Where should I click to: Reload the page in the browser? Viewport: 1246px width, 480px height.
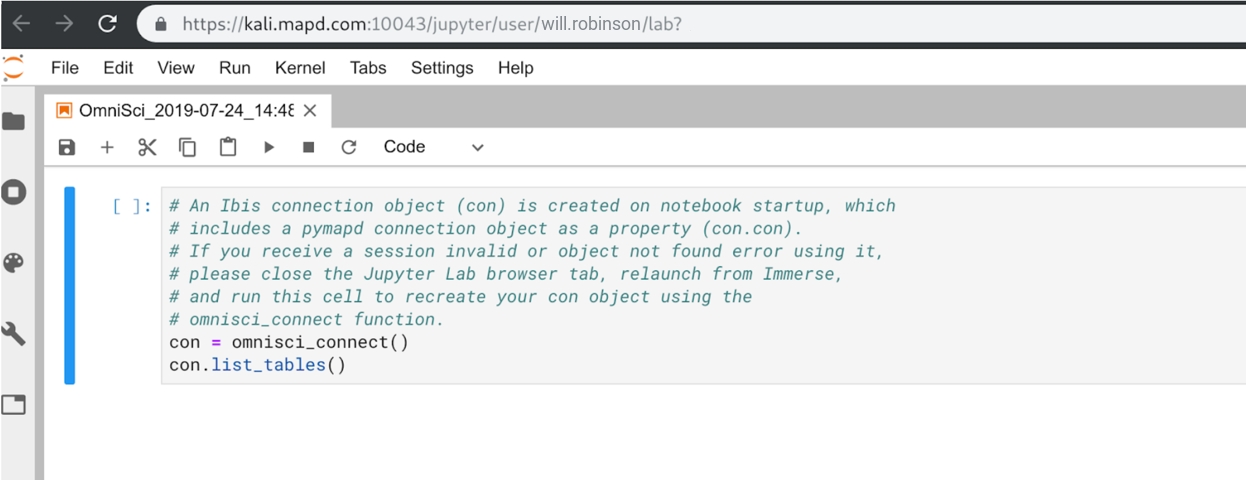pyautogui.click(x=107, y=24)
